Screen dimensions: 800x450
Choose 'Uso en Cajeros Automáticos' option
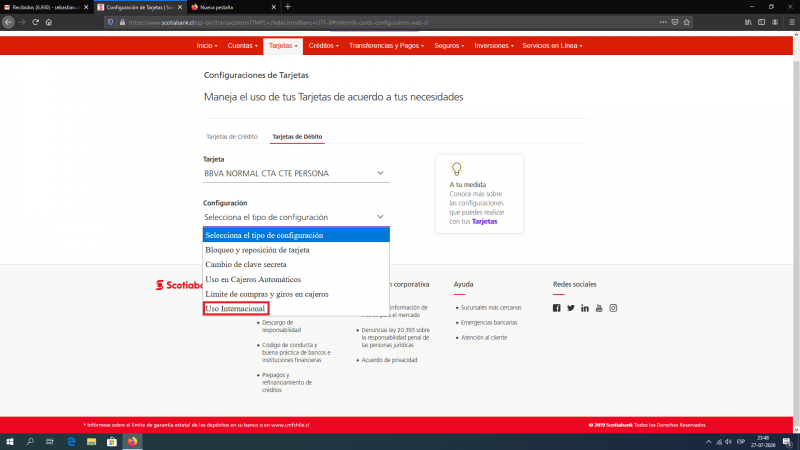252,280
